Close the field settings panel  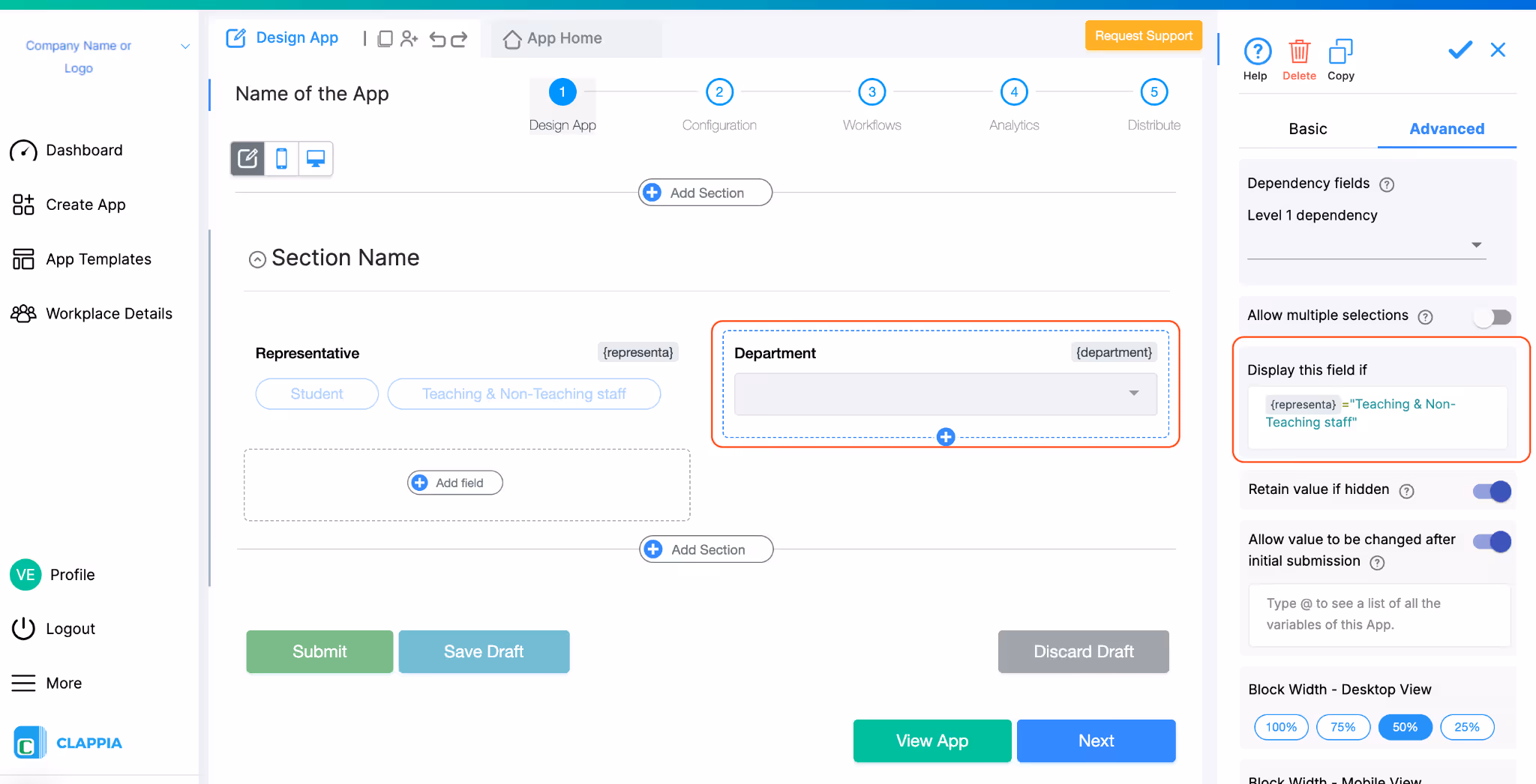click(x=1498, y=50)
